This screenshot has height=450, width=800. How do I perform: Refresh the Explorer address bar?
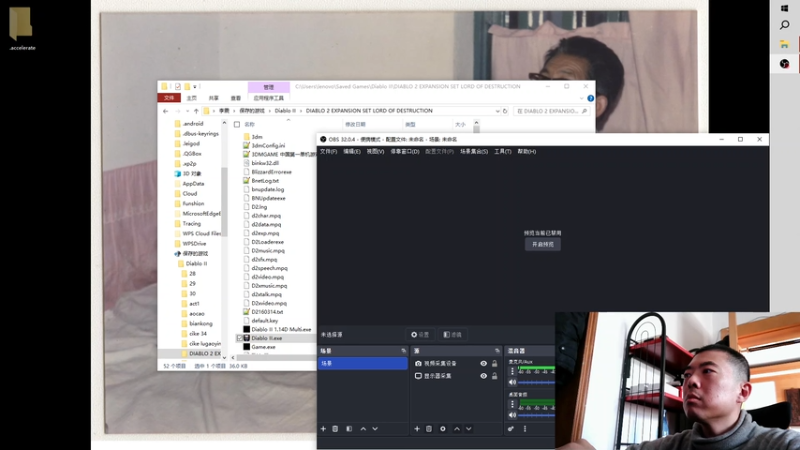(x=505, y=111)
